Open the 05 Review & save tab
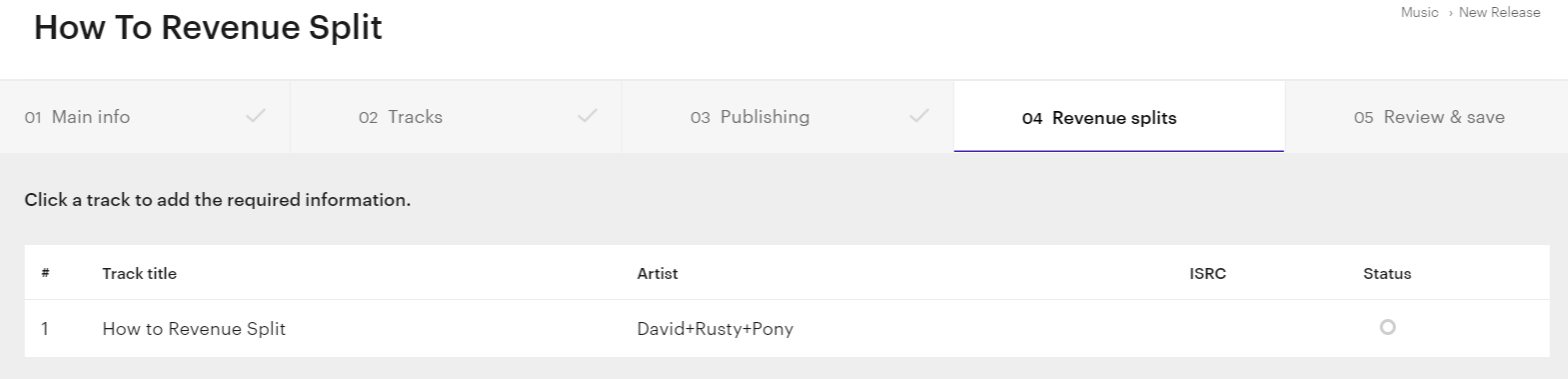The image size is (1568, 379). 1426,117
